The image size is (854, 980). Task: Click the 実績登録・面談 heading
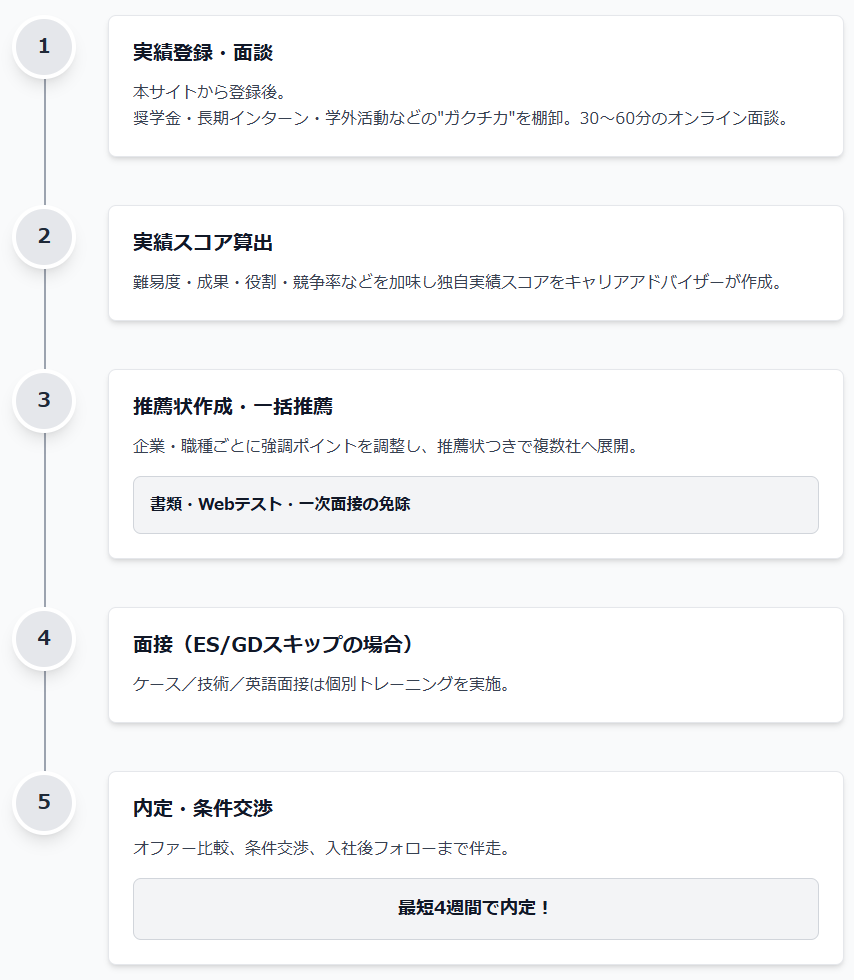click(203, 53)
